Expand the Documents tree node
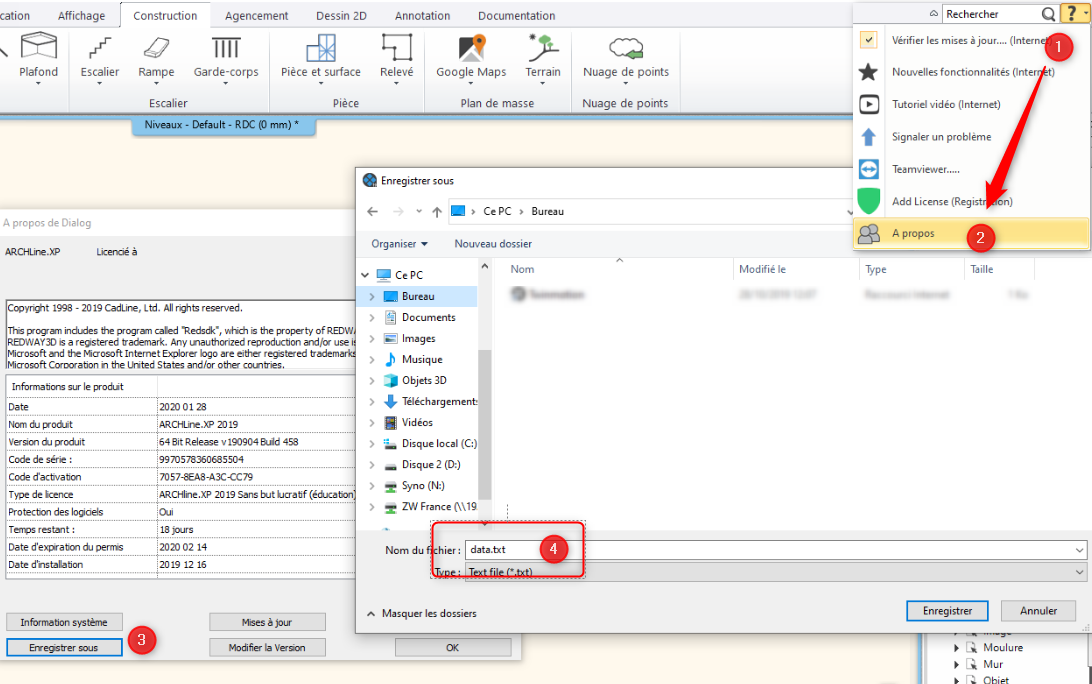 click(x=372, y=318)
